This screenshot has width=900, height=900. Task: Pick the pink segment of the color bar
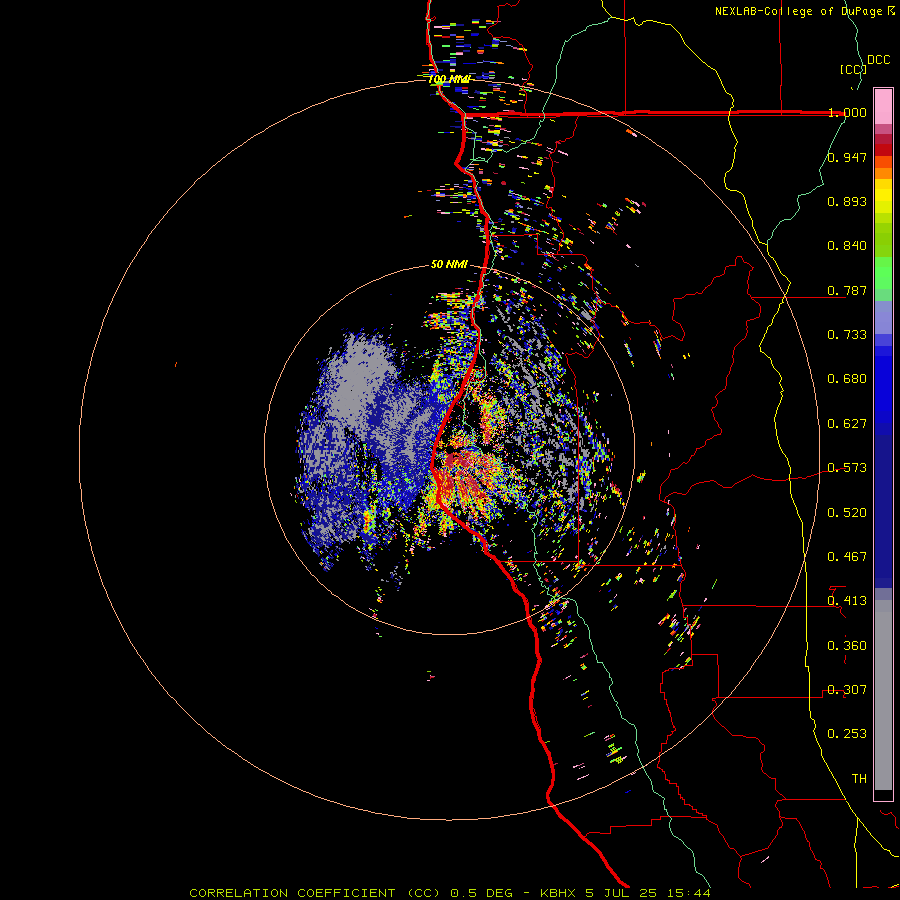point(883,107)
